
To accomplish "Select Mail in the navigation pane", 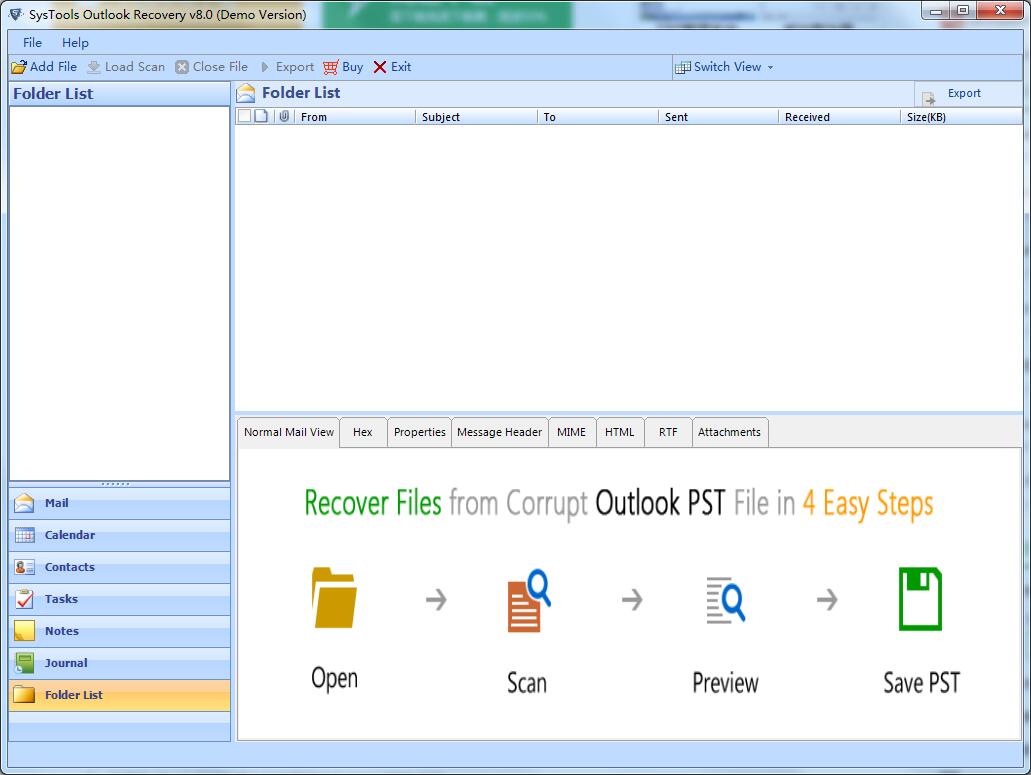I will pos(120,504).
